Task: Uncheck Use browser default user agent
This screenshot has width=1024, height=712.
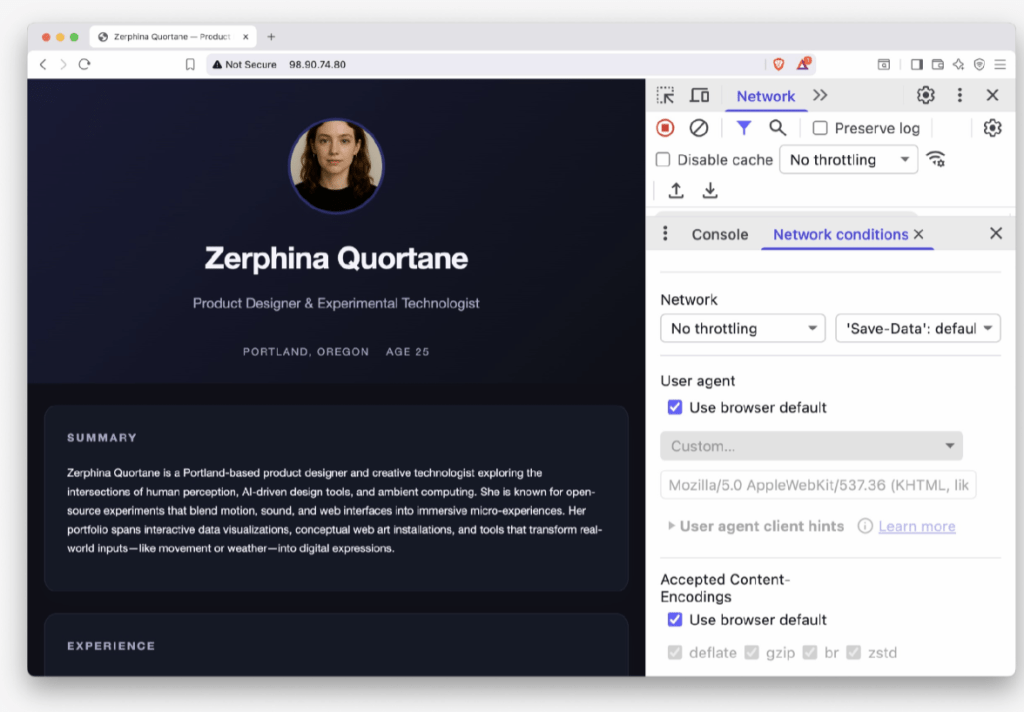Action: coord(675,407)
